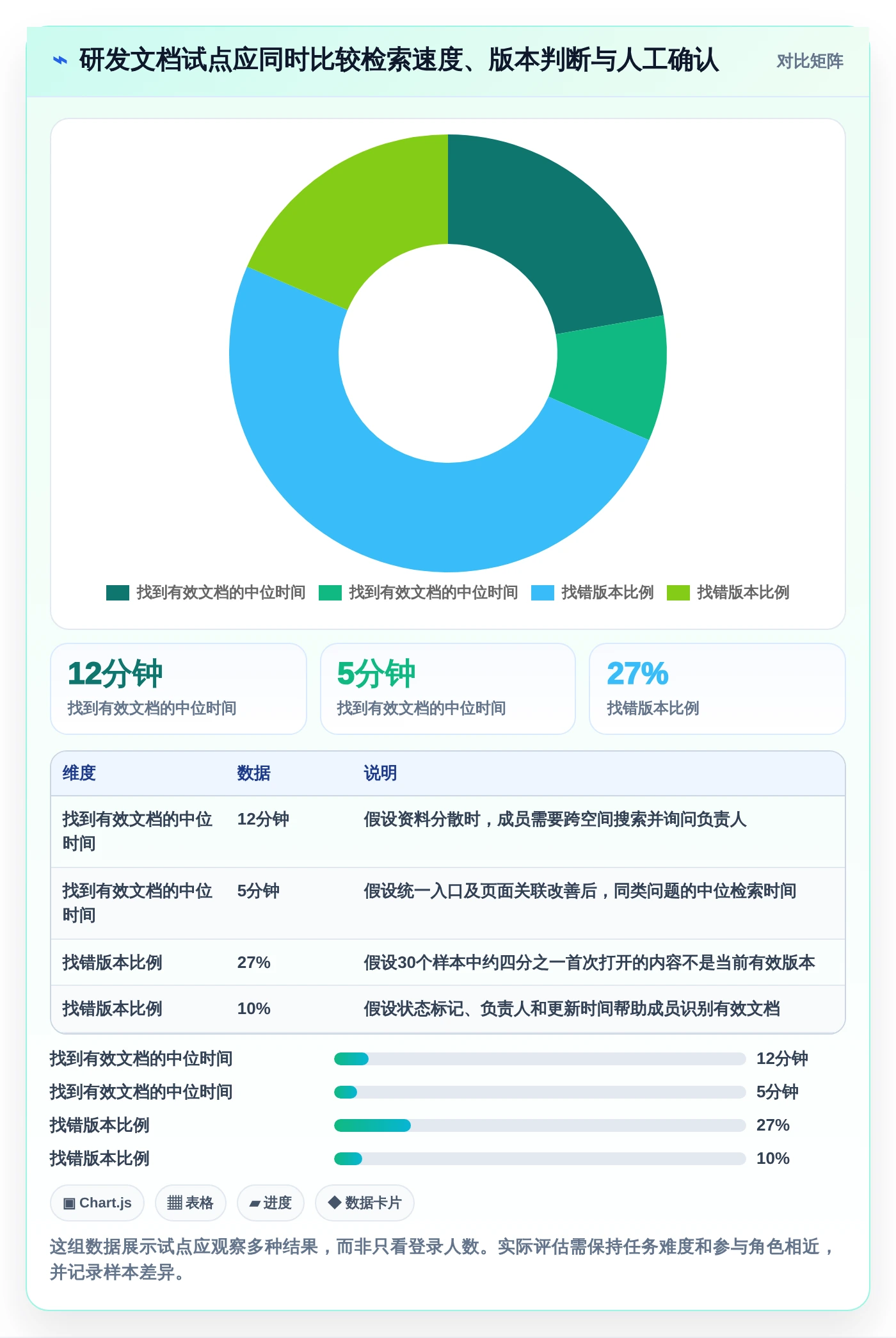The image size is (896, 1338).
Task: Click the 数据 column header
Action: pos(253,773)
